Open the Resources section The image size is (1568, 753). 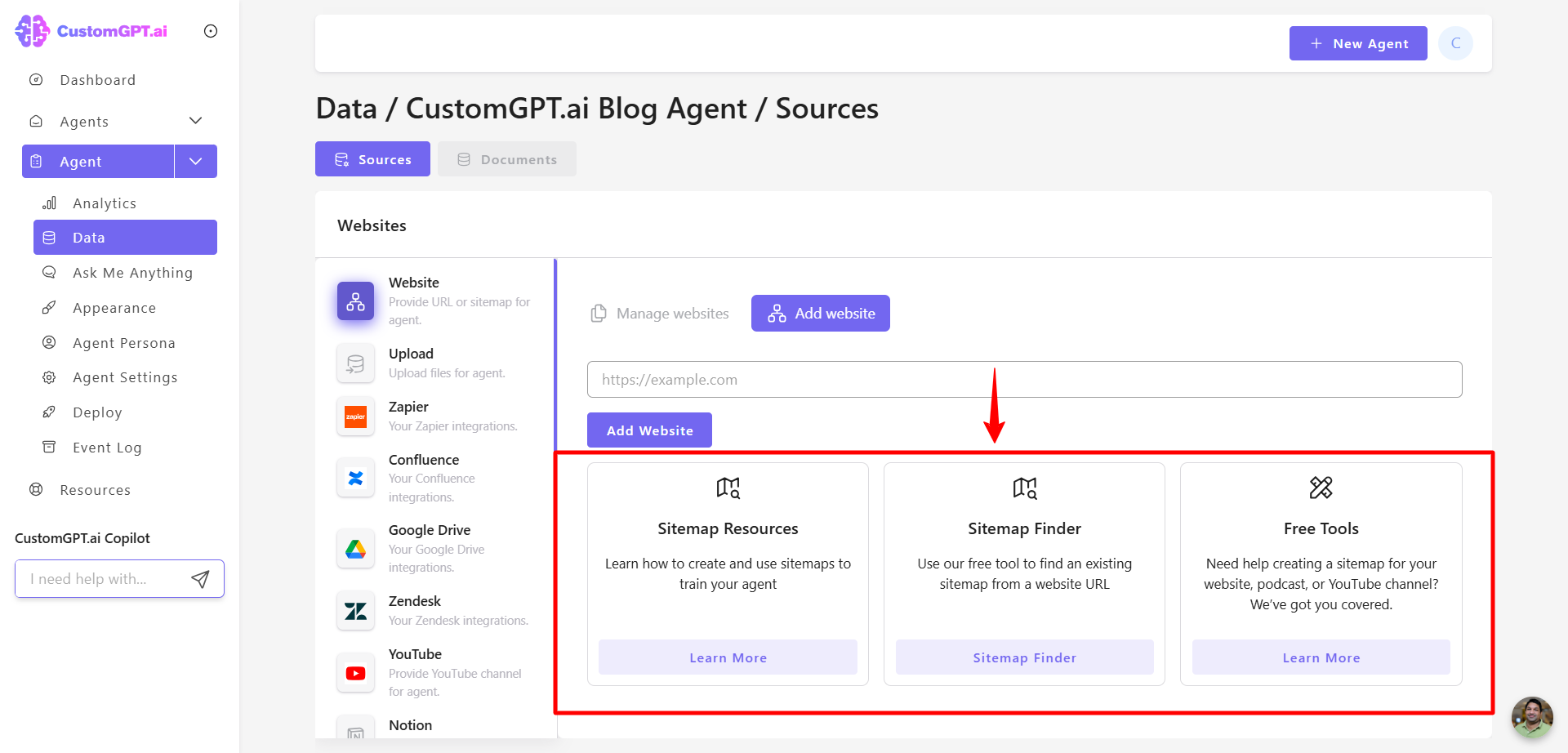95,490
